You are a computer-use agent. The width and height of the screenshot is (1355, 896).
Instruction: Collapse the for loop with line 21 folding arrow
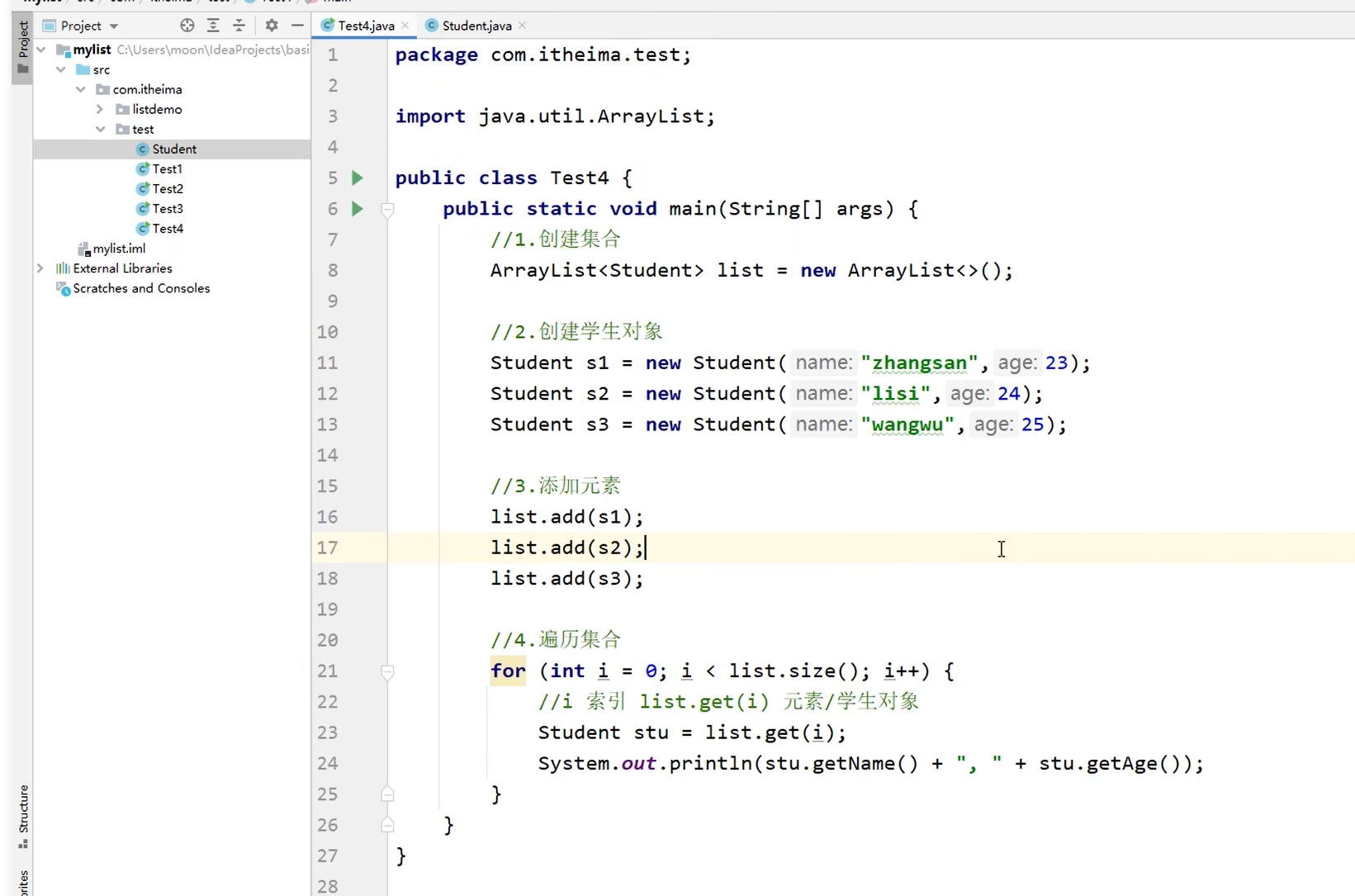[x=387, y=673]
